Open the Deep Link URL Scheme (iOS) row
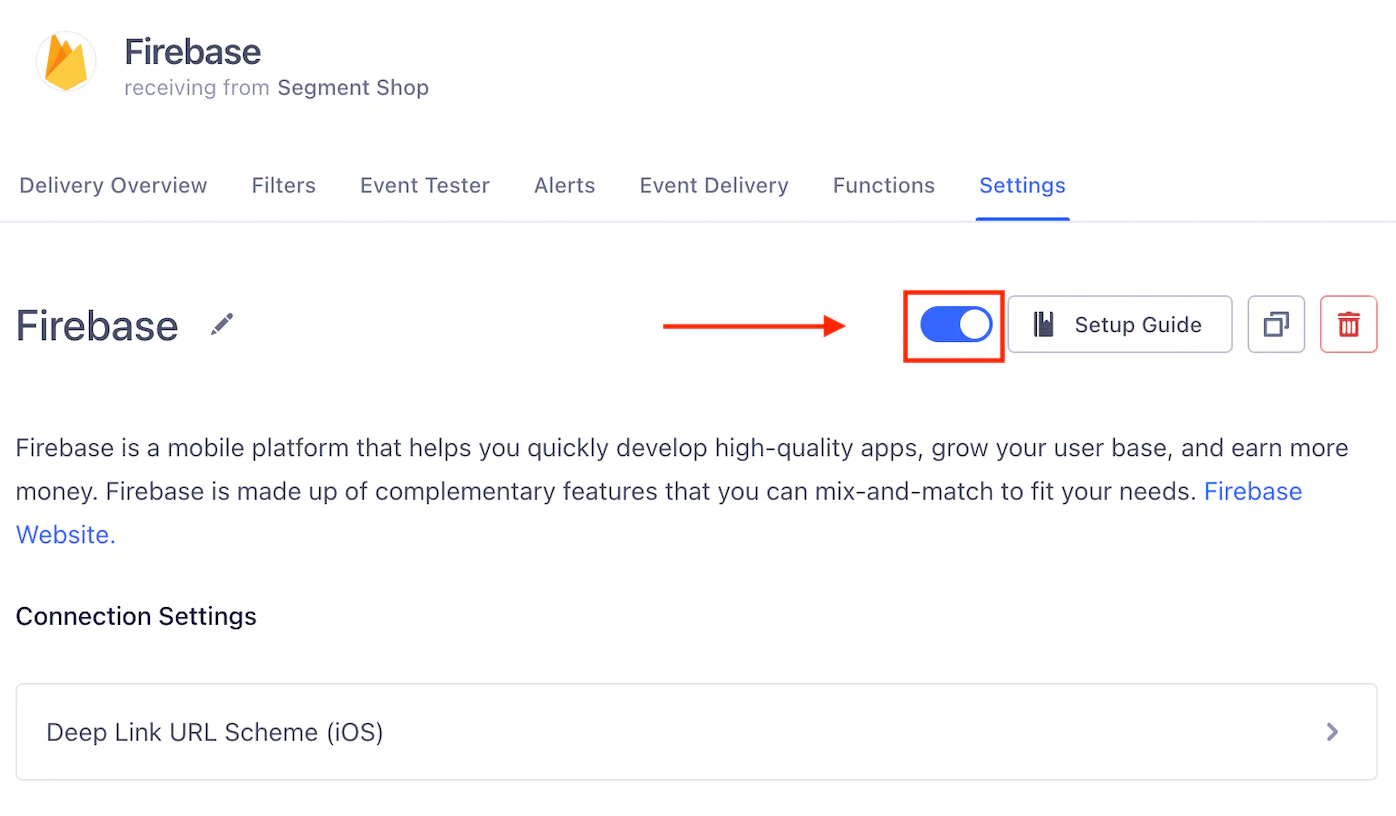 coord(696,732)
